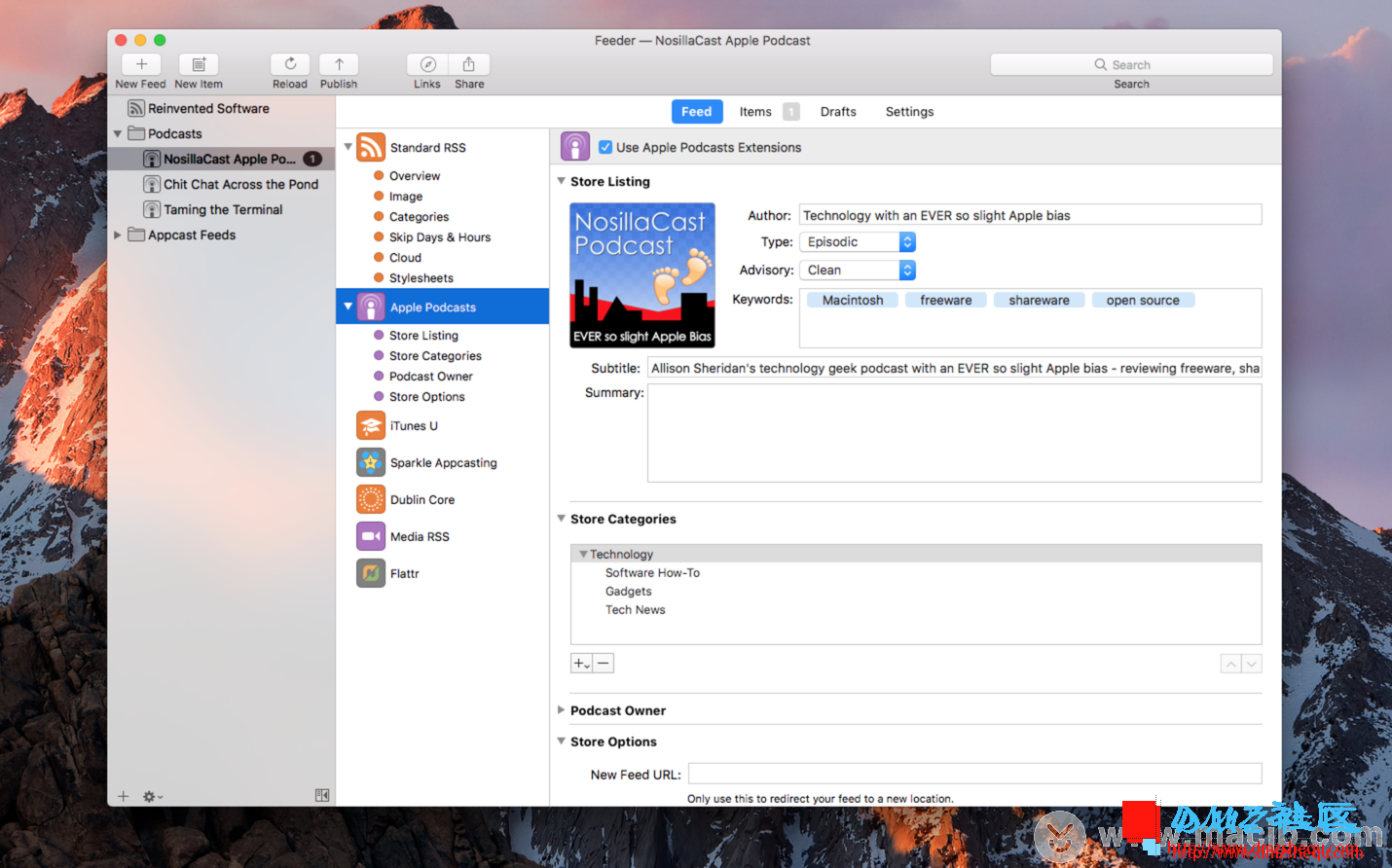
Task: Collapse the Store Categories section
Action: pyautogui.click(x=561, y=519)
